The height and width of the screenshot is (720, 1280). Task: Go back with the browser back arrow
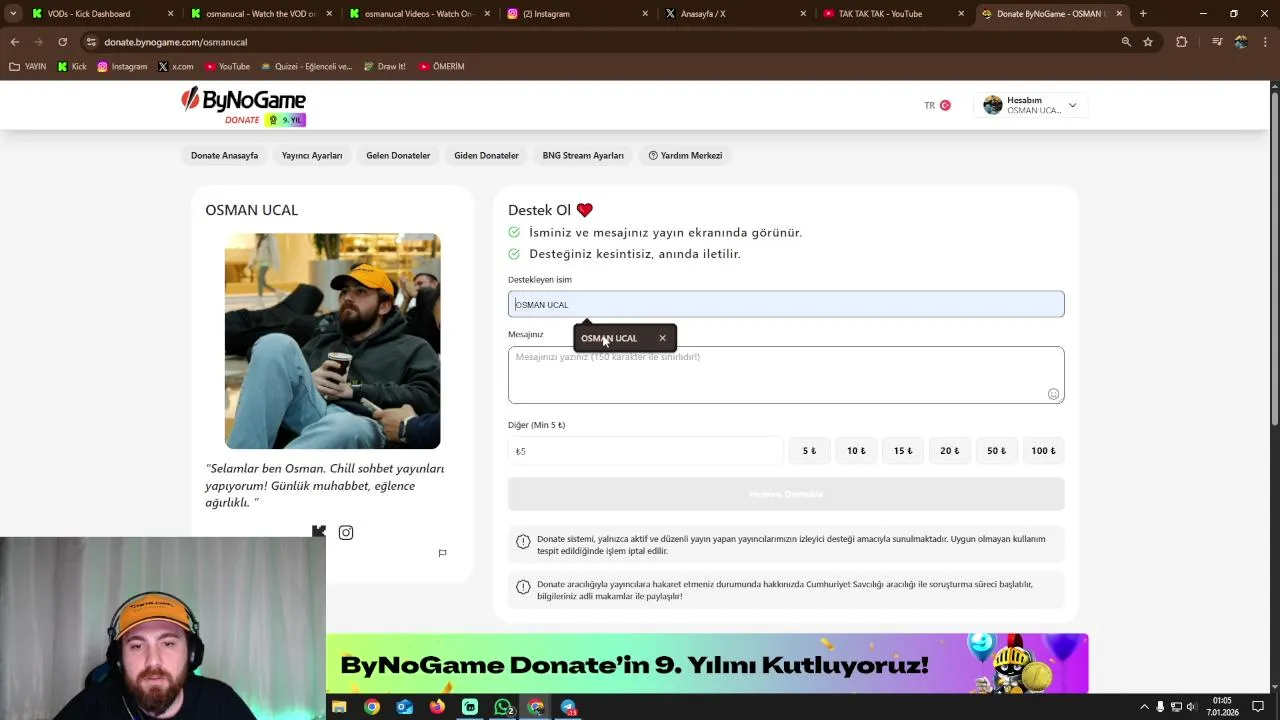15,42
